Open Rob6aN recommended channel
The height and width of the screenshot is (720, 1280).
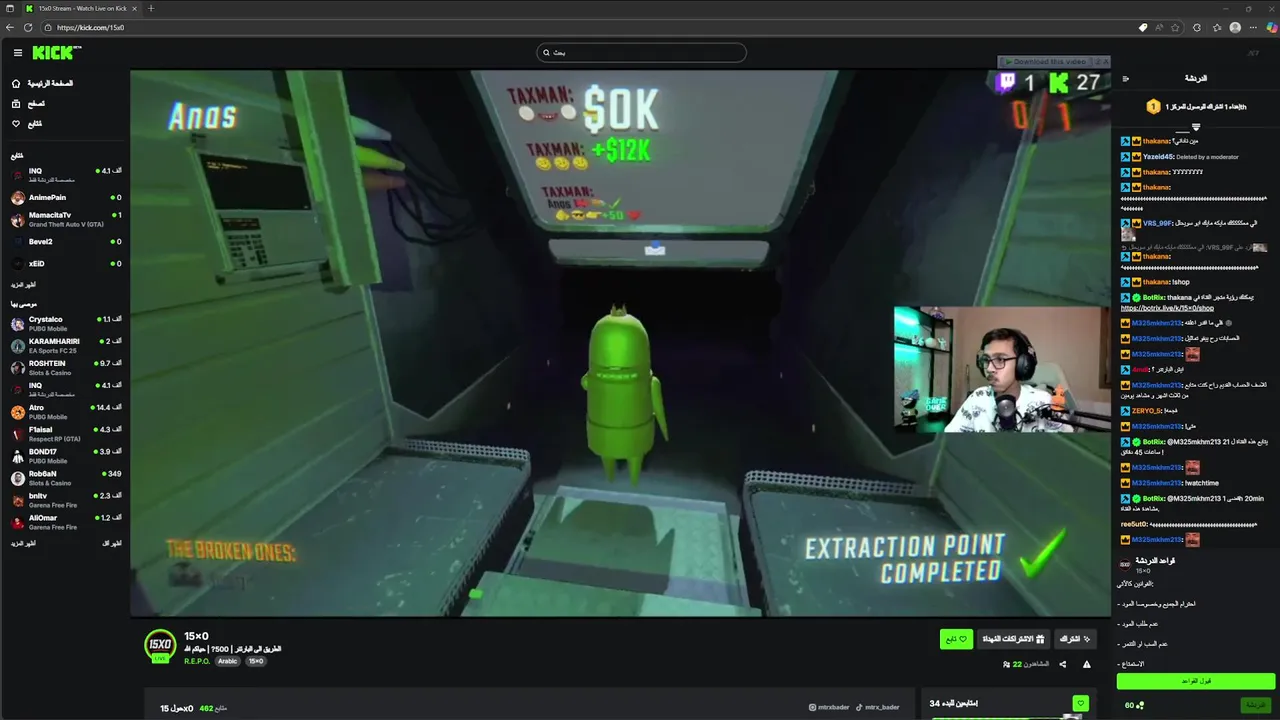click(65, 477)
